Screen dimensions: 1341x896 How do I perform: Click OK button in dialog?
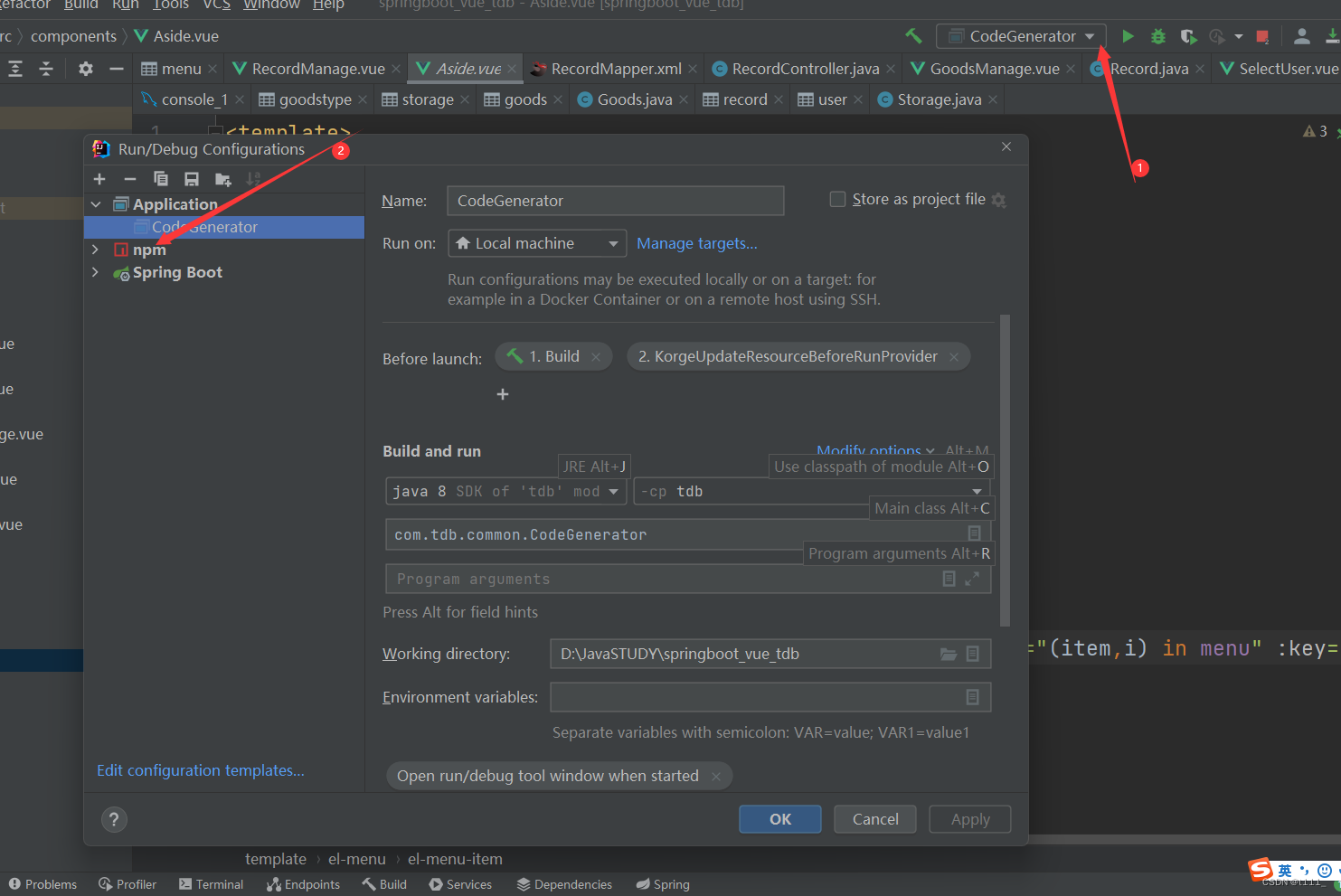click(x=780, y=819)
